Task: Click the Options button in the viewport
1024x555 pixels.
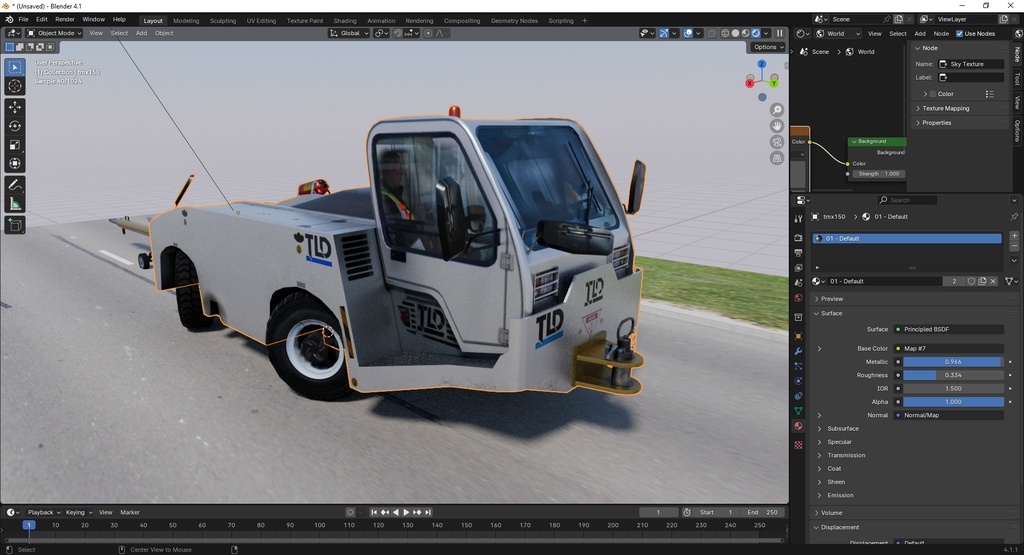Action: tap(767, 47)
